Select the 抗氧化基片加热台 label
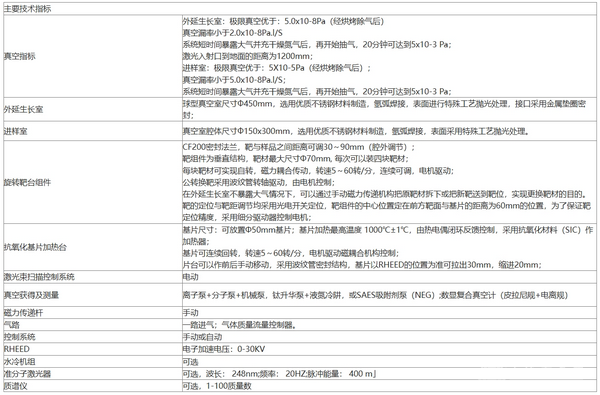The image size is (600, 395). 35,247
